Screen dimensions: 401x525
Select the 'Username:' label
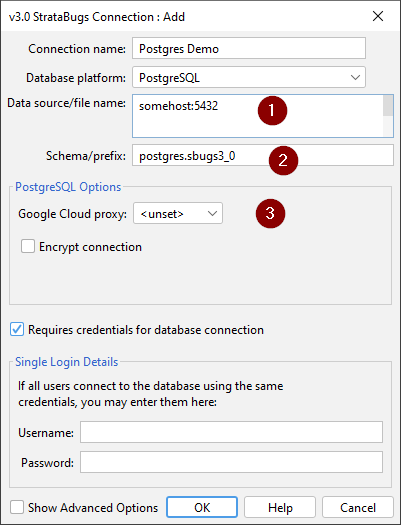pos(46,433)
